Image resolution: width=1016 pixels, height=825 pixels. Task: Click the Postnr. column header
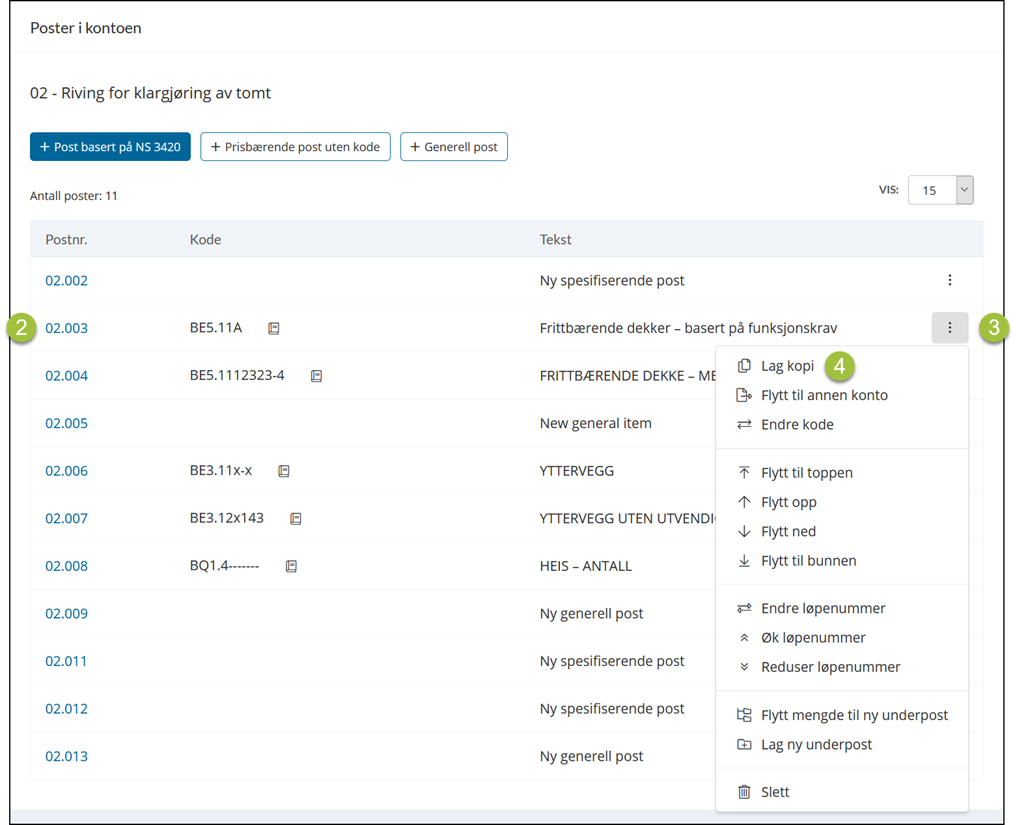66,240
